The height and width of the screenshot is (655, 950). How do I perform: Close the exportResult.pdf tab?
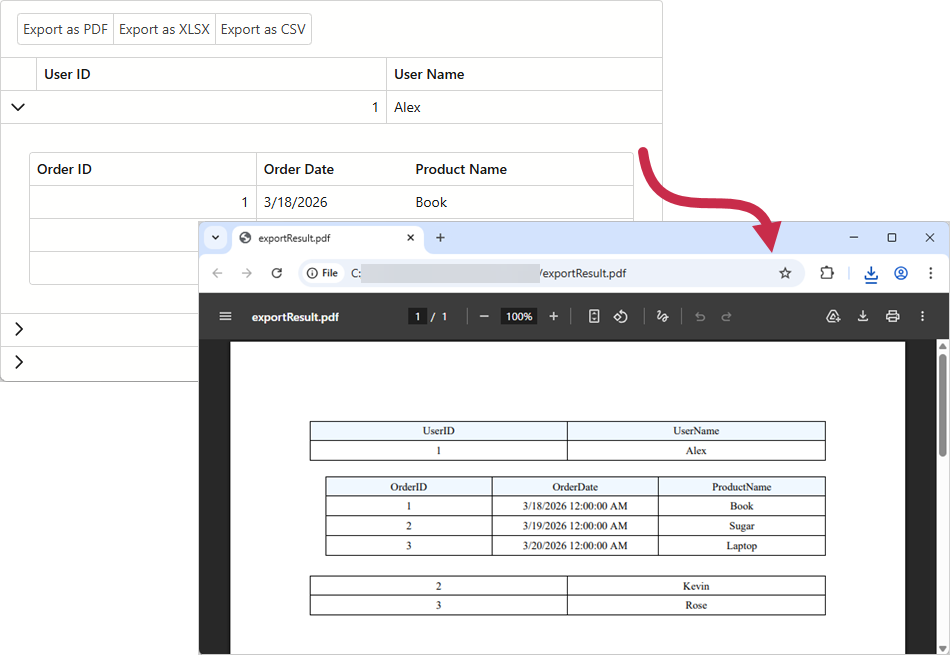tap(410, 238)
